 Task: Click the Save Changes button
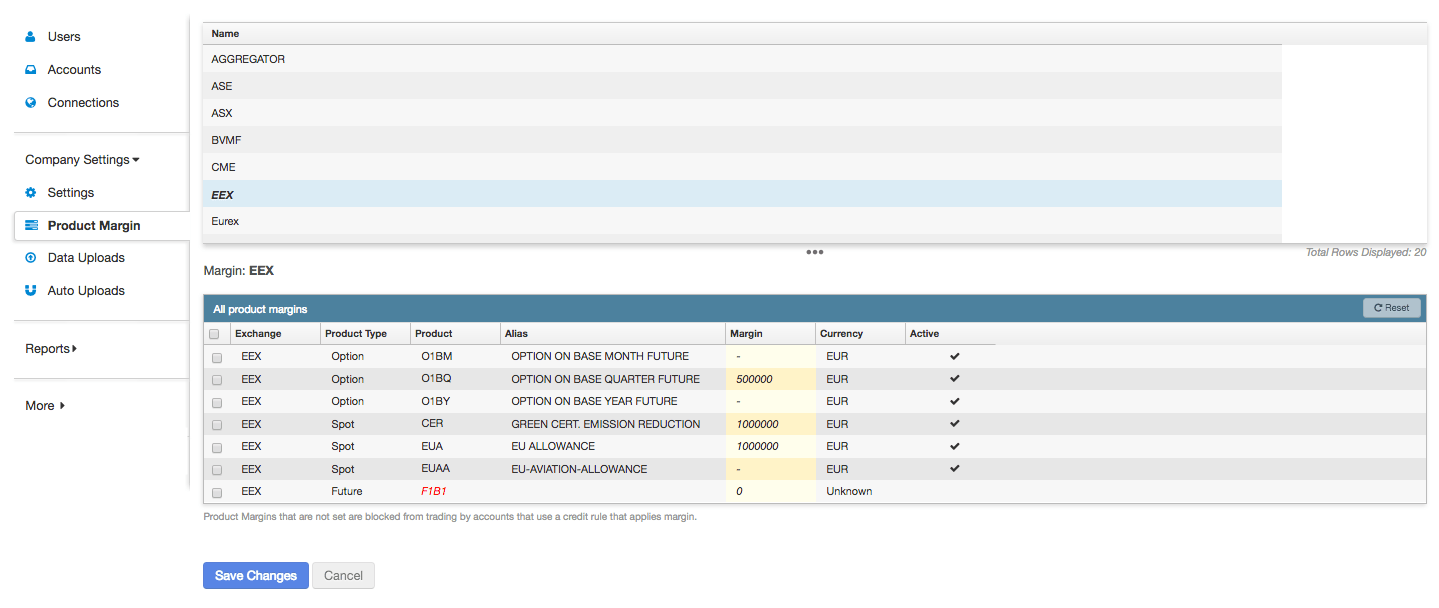256,576
